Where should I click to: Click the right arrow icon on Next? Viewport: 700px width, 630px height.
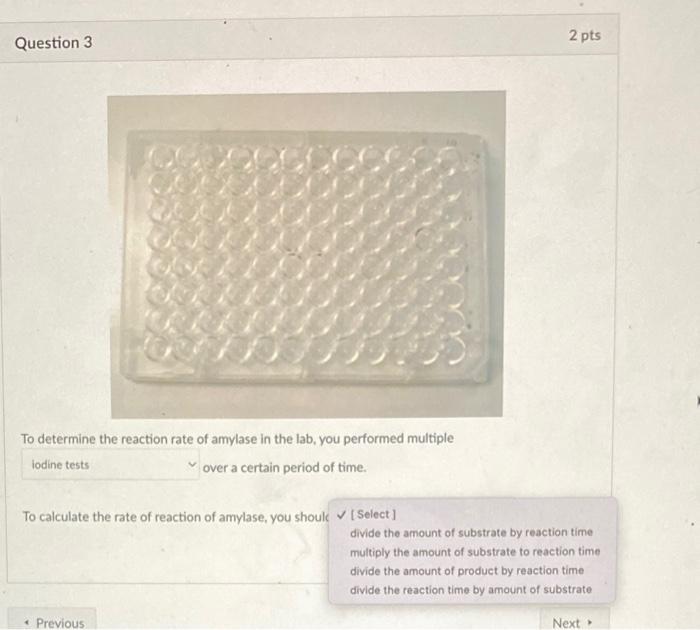[590, 622]
